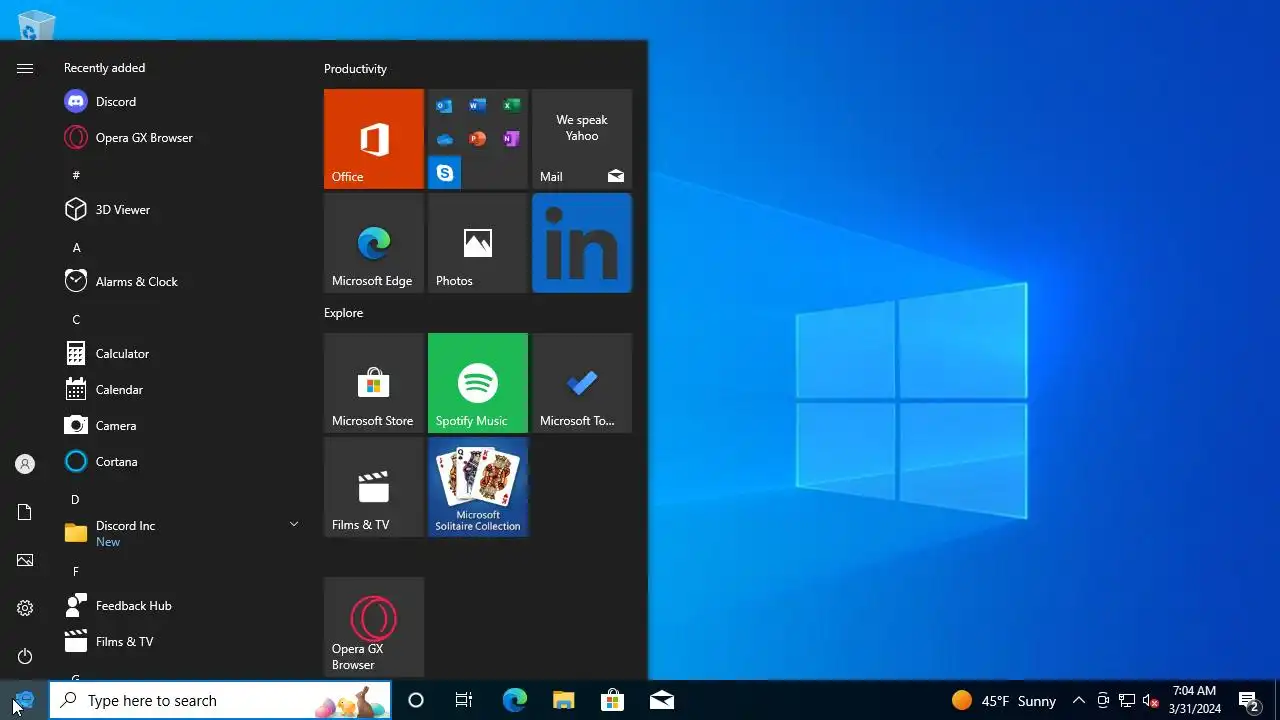The height and width of the screenshot is (720, 1280).
Task: Open Microsoft Store tile
Action: [x=374, y=383]
